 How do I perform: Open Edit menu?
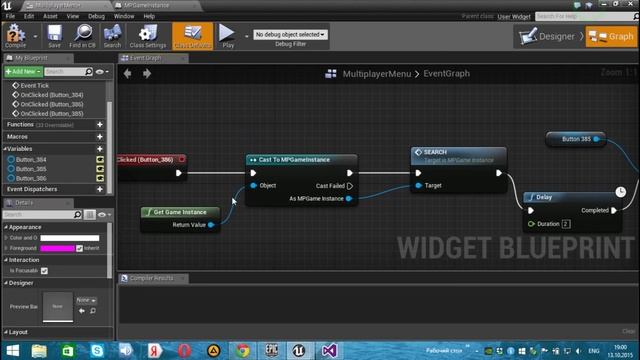[x=29, y=16]
